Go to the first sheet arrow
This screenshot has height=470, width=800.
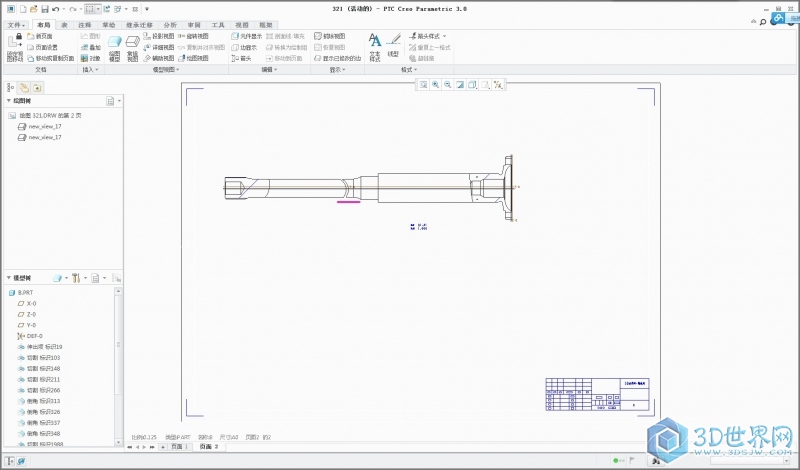[x=130, y=447]
